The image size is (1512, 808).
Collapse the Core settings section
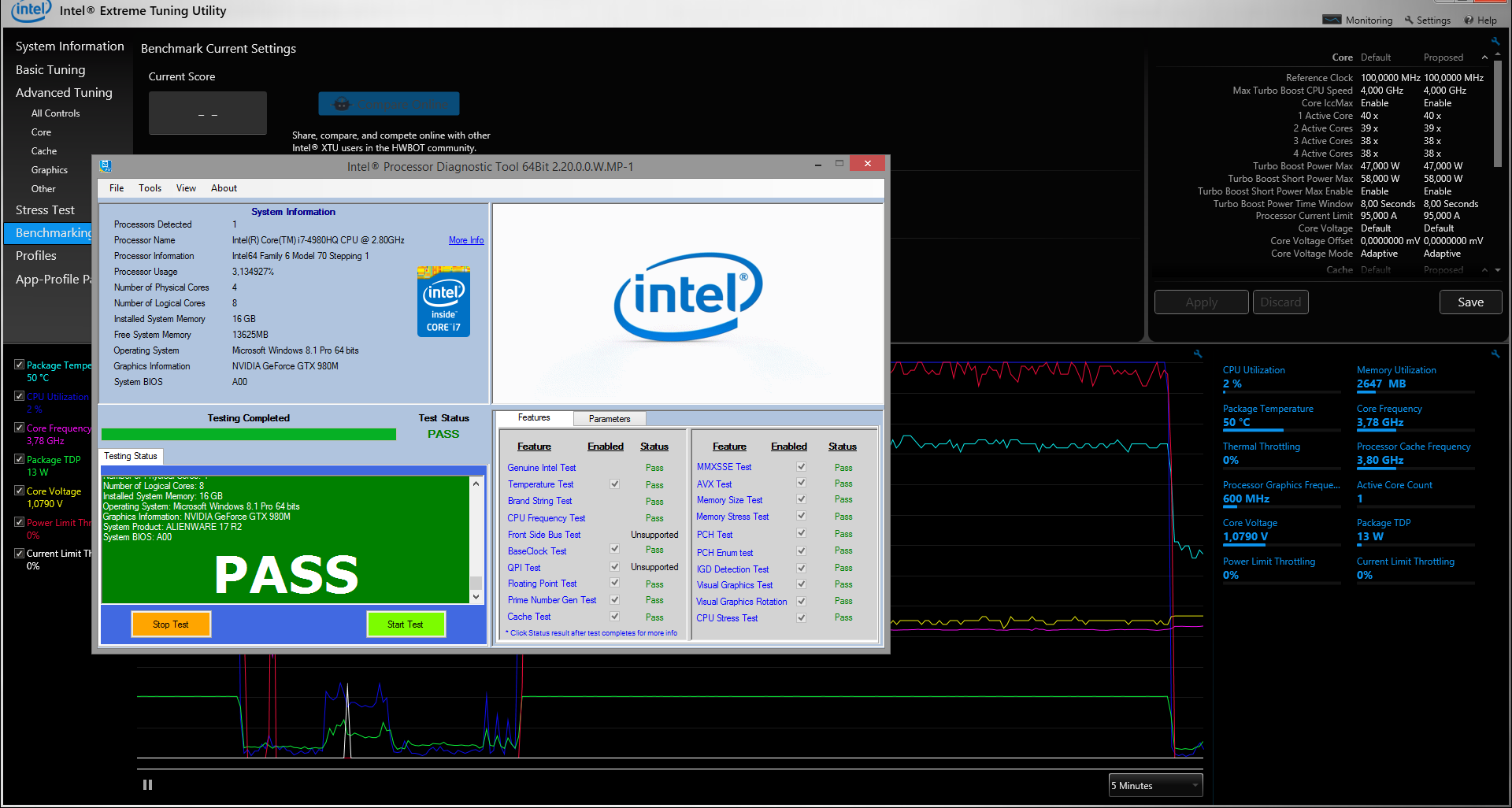pos(1484,57)
